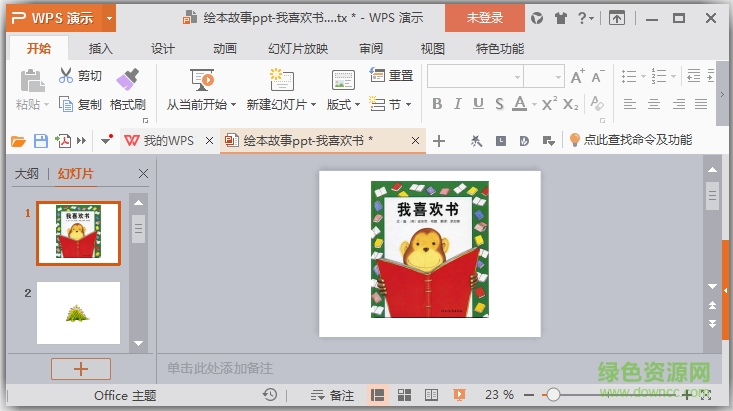733x411 pixels.
Task: Decrease indent level icon
Action: point(693,76)
